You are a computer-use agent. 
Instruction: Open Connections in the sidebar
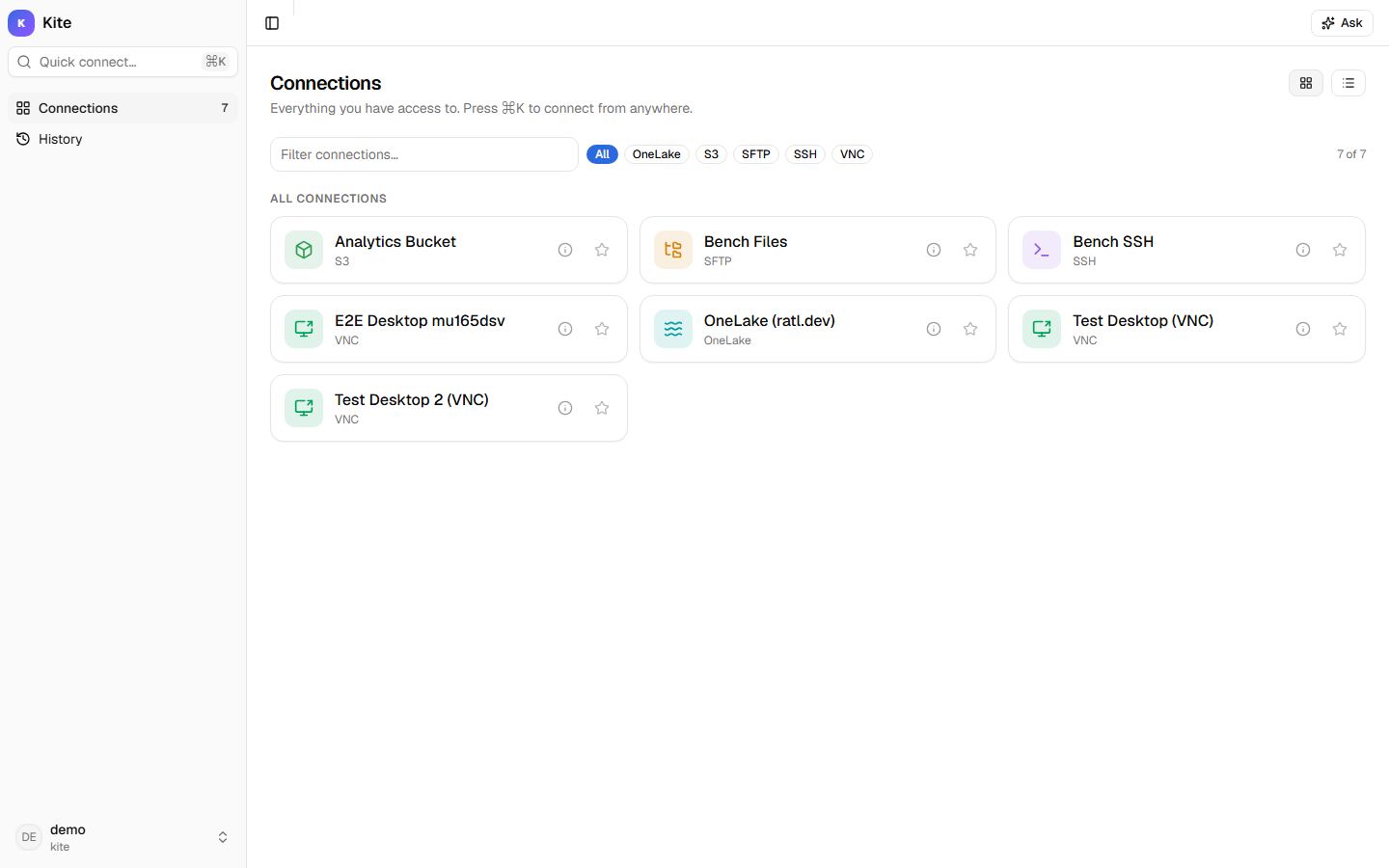point(123,108)
